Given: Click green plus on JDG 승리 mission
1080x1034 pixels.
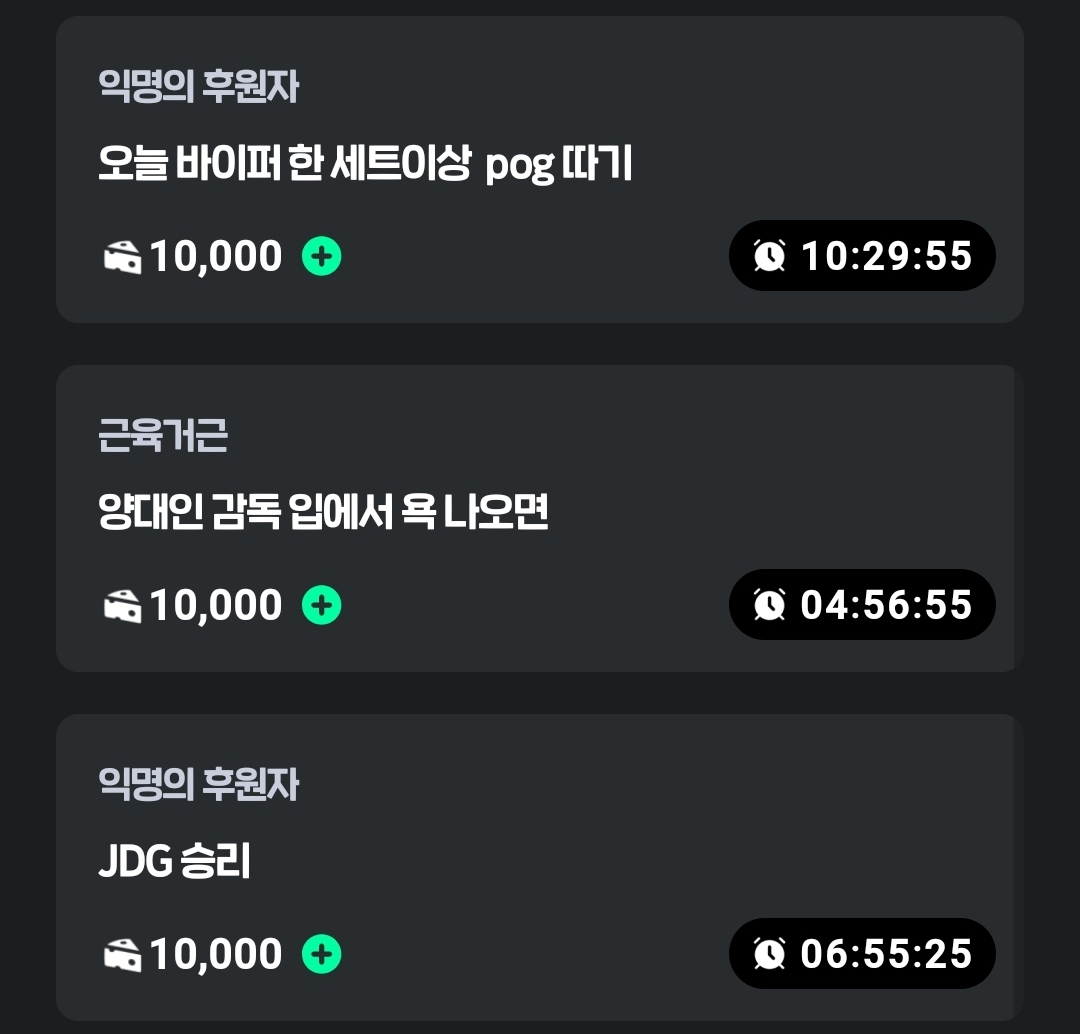Looking at the screenshot, I should (322, 954).
